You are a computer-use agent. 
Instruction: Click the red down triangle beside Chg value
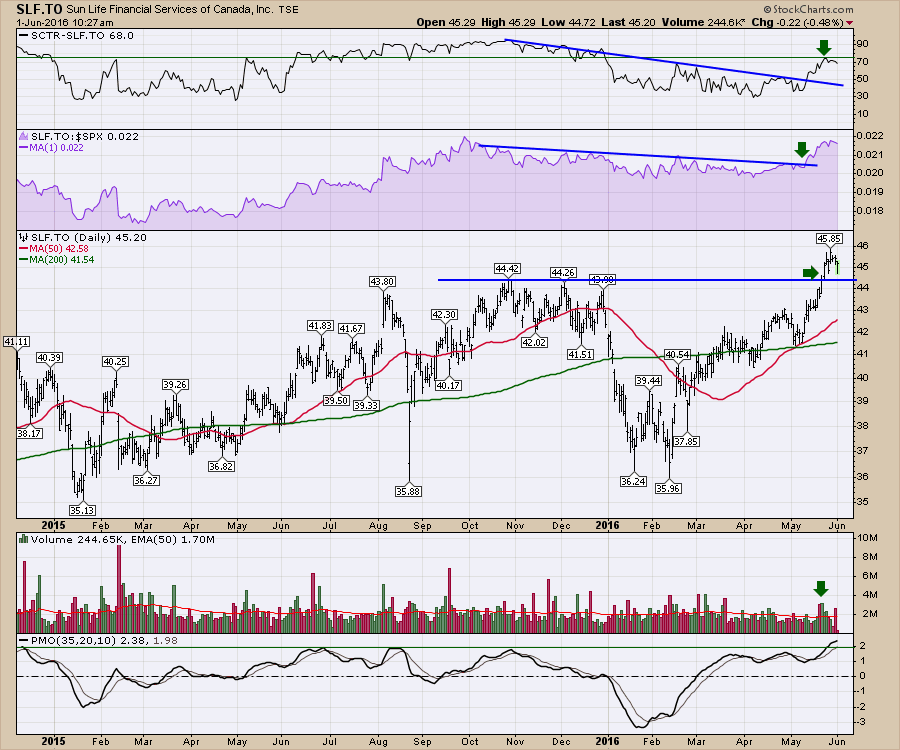[x=849, y=22]
